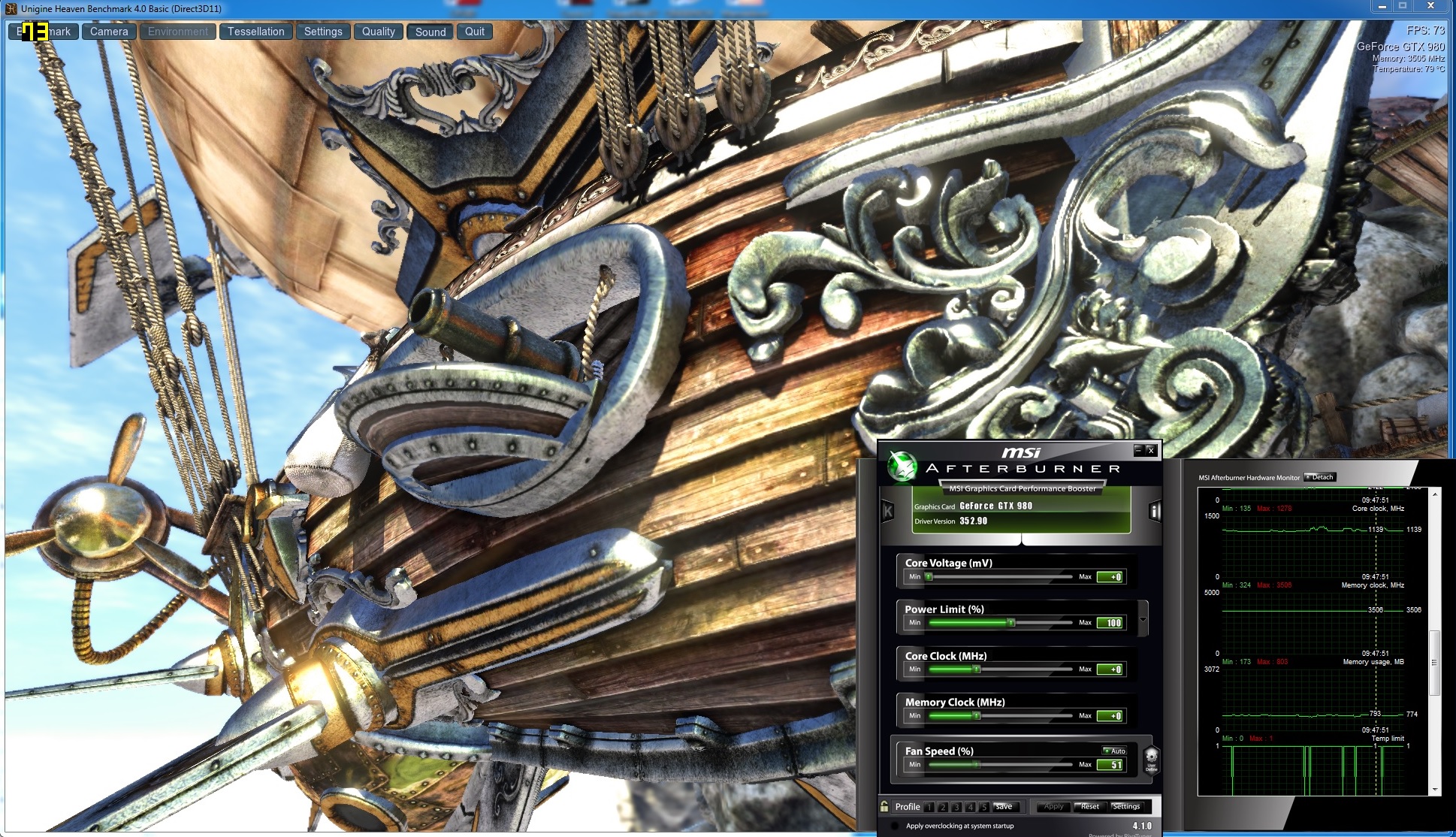Click the Power Limit slider handle
The image size is (1456, 837).
click(1011, 623)
